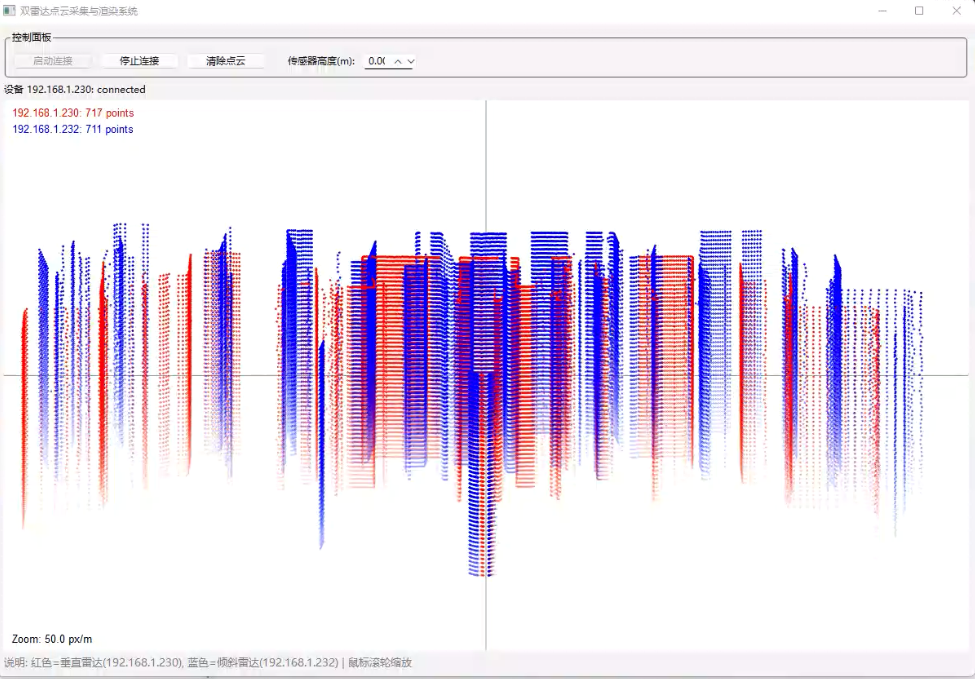Viewport: 975px width, 679px height.
Task: Click the greyed-out 启动连接 button
Action: click(x=53, y=61)
